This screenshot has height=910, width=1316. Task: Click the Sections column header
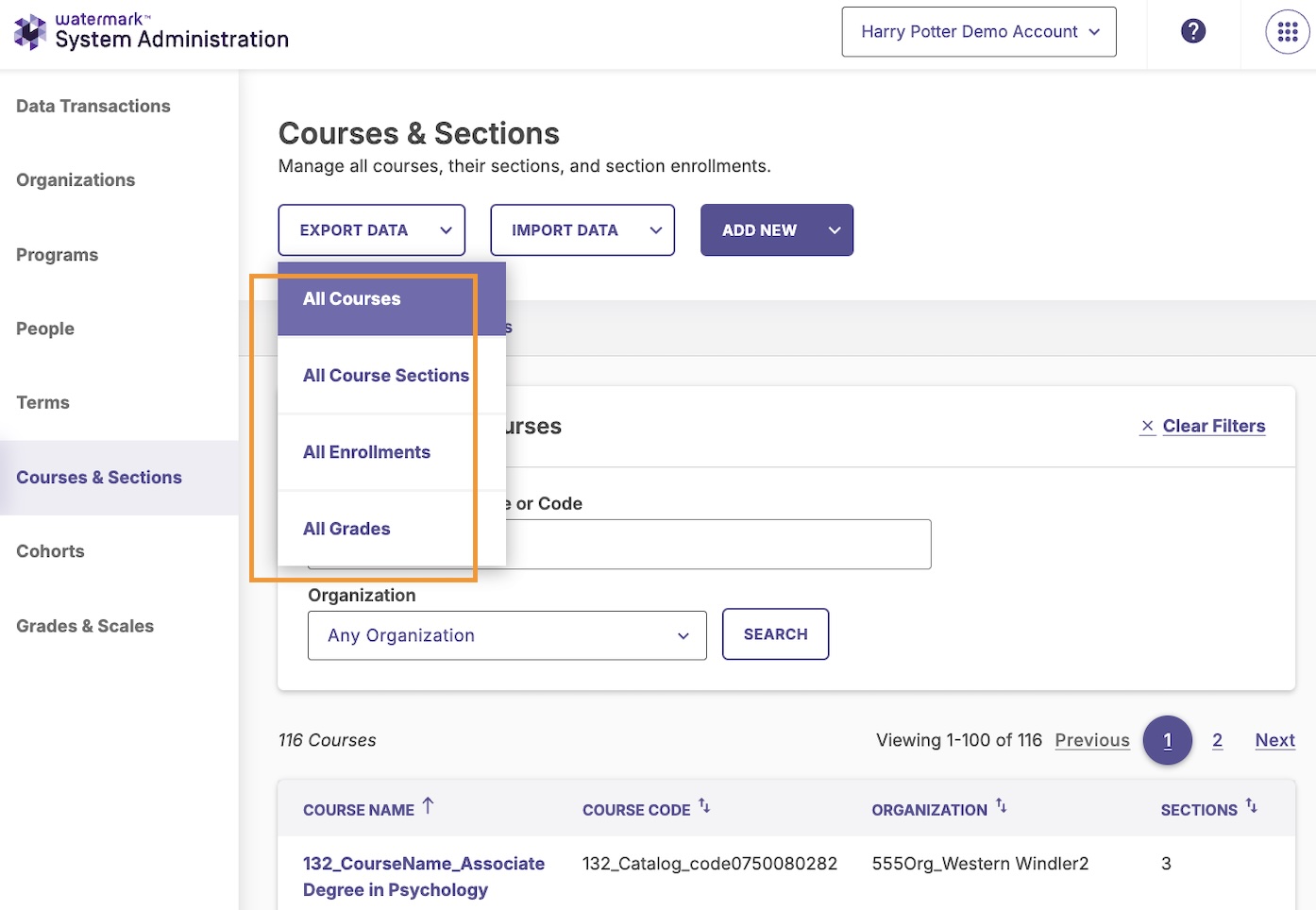1199,810
